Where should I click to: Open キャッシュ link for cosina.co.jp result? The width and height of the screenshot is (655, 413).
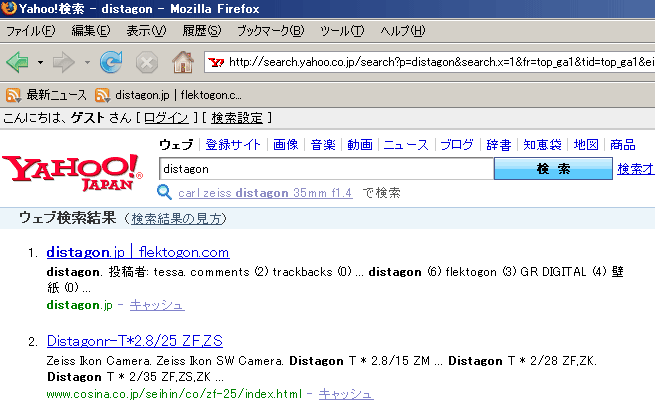(x=346, y=394)
